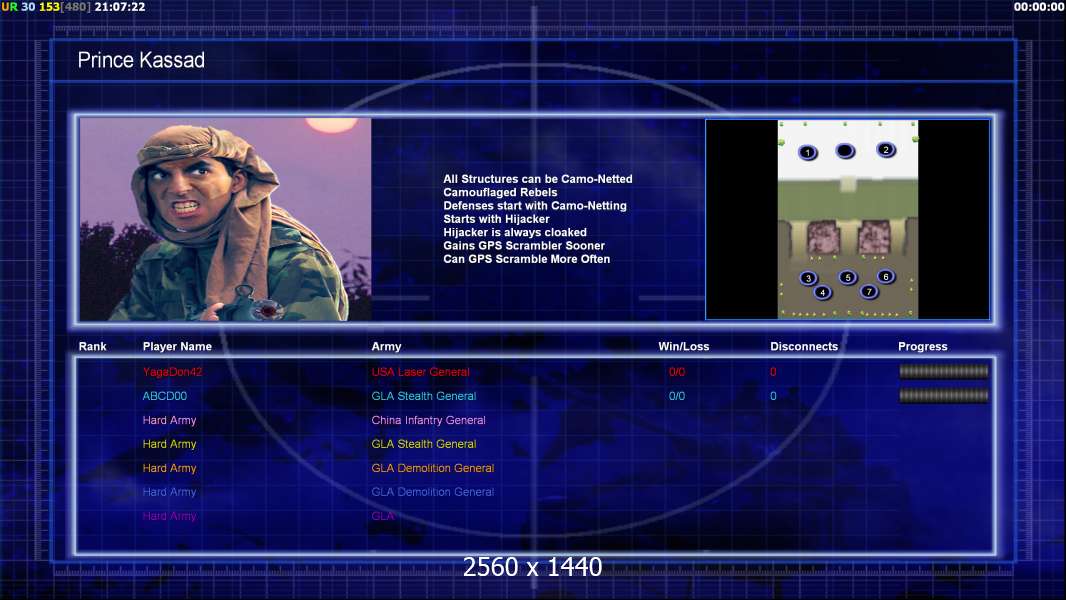Click 'All Structures can be Camo-Netted' line
This screenshot has width=1066, height=600.
[x=538, y=179]
